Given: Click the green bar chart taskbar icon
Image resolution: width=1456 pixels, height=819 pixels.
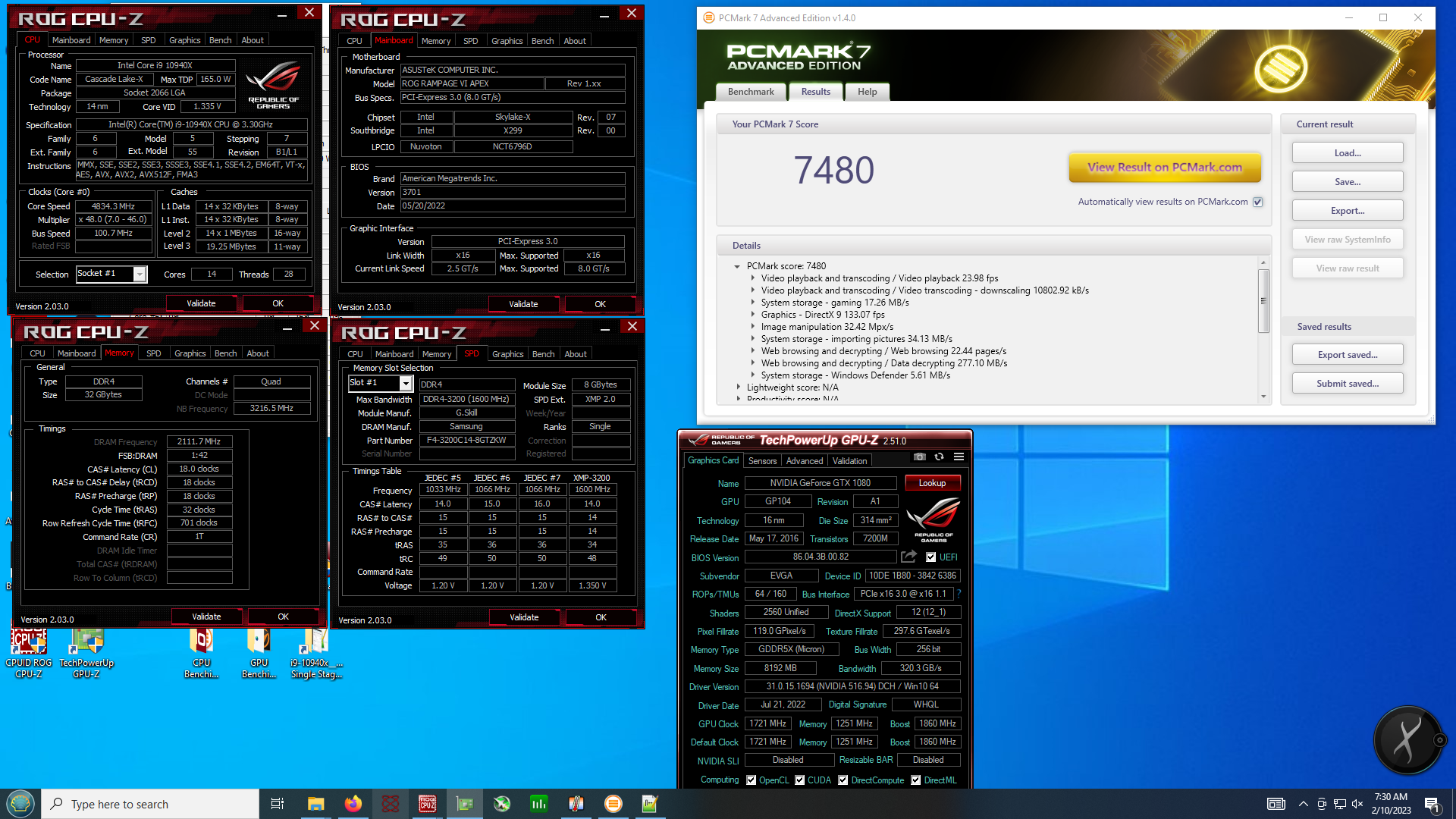Looking at the screenshot, I should click(x=538, y=804).
